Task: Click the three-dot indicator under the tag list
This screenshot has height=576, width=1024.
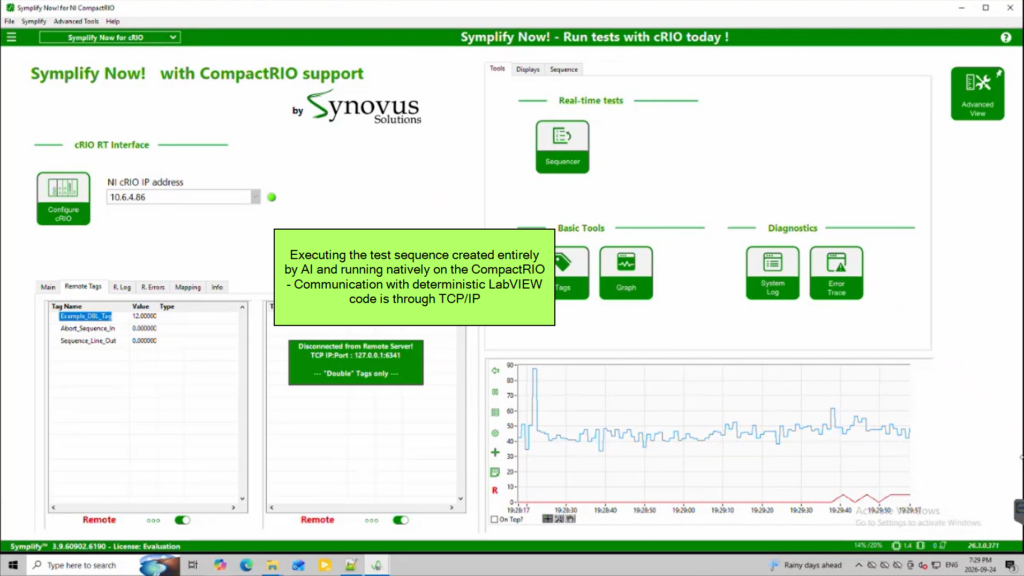Action: pyautogui.click(x=153, y=520)
